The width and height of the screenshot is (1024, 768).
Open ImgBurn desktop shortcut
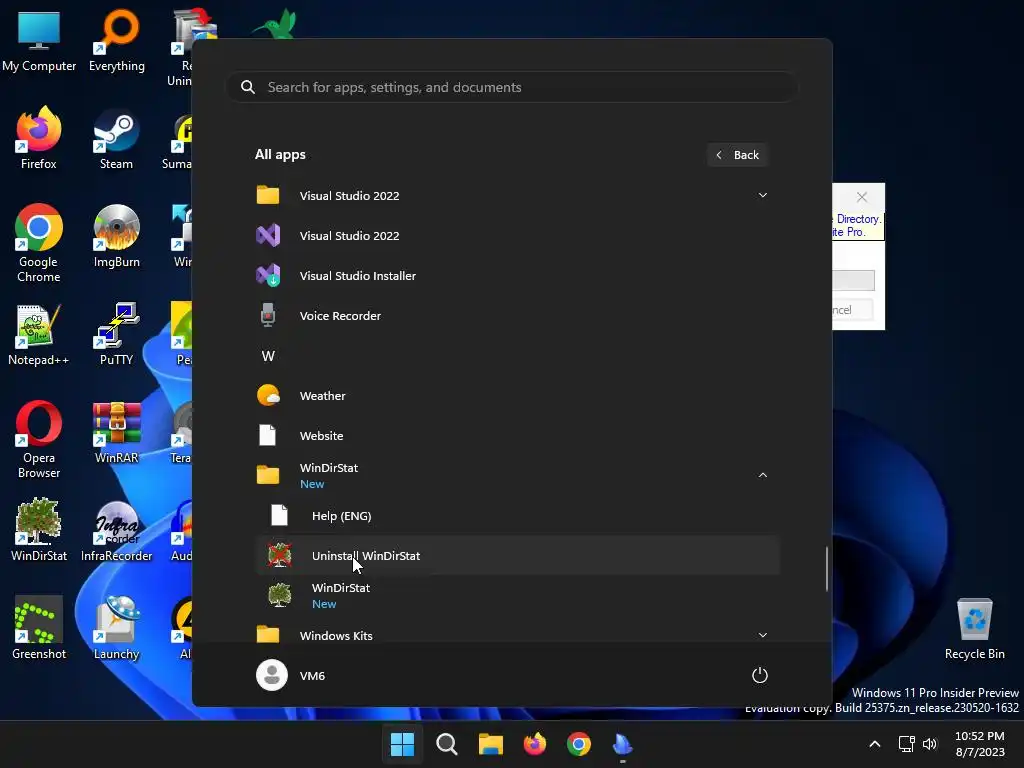(116, 236)
